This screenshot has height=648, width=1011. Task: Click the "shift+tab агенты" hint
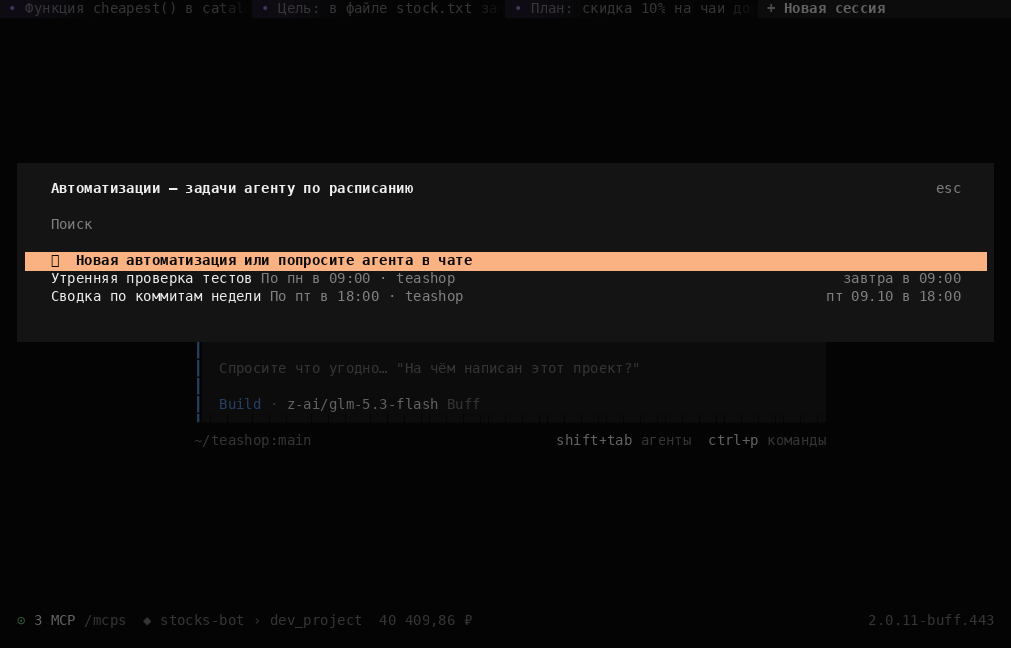(623, 440)
